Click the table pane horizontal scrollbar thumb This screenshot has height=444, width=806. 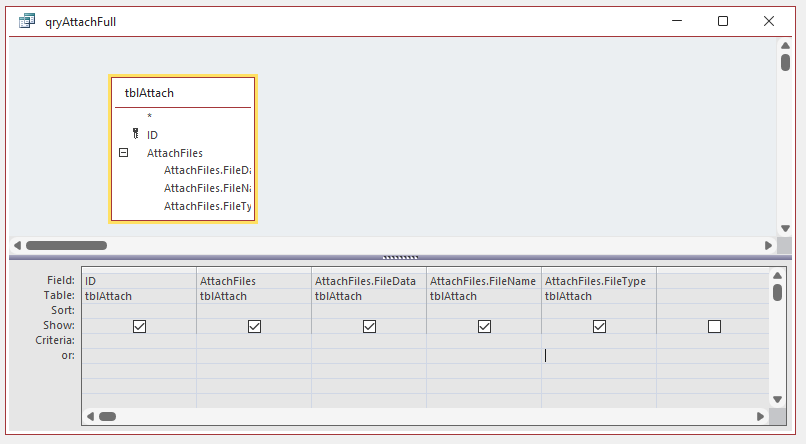[66, 246]
